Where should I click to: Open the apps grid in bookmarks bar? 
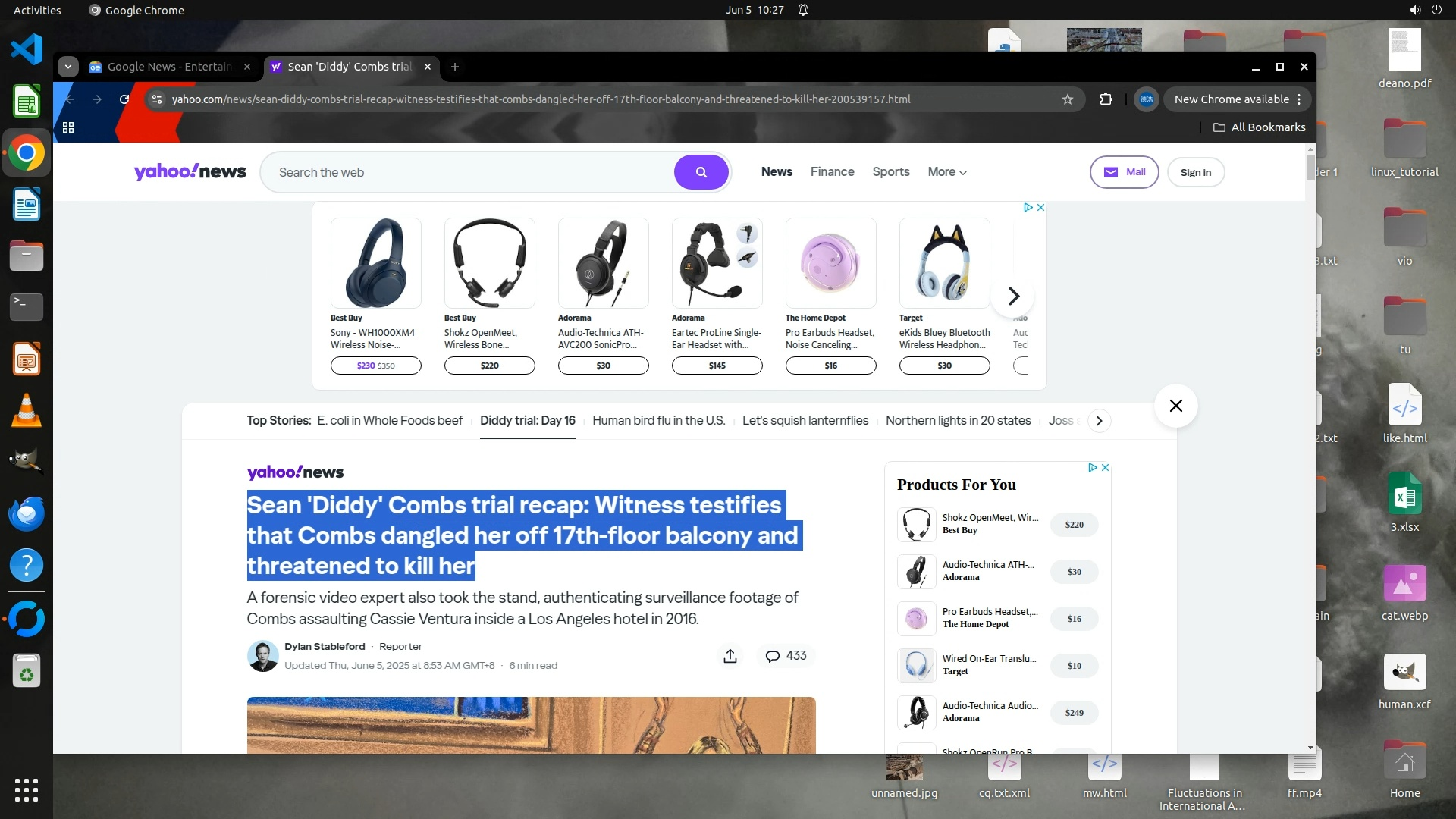[68, 127]
